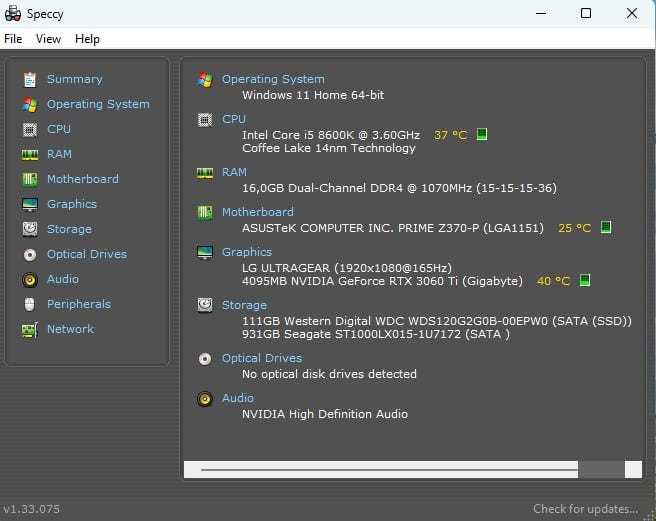Click the Graphics heading link in summary
This screenshot has height=521, width=656.
tap(246, 252)
